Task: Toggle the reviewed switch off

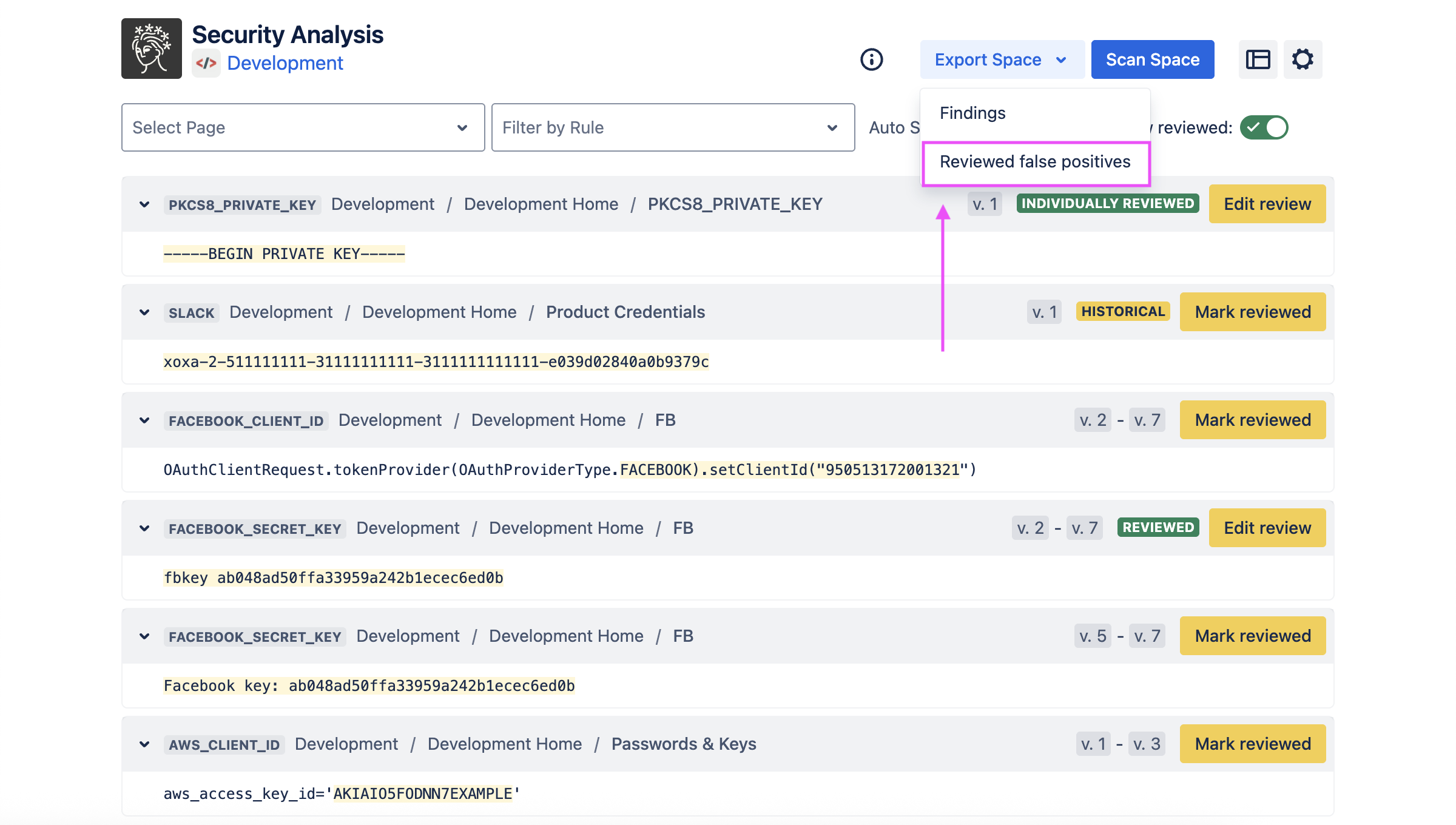Action: coord(1264,127)
